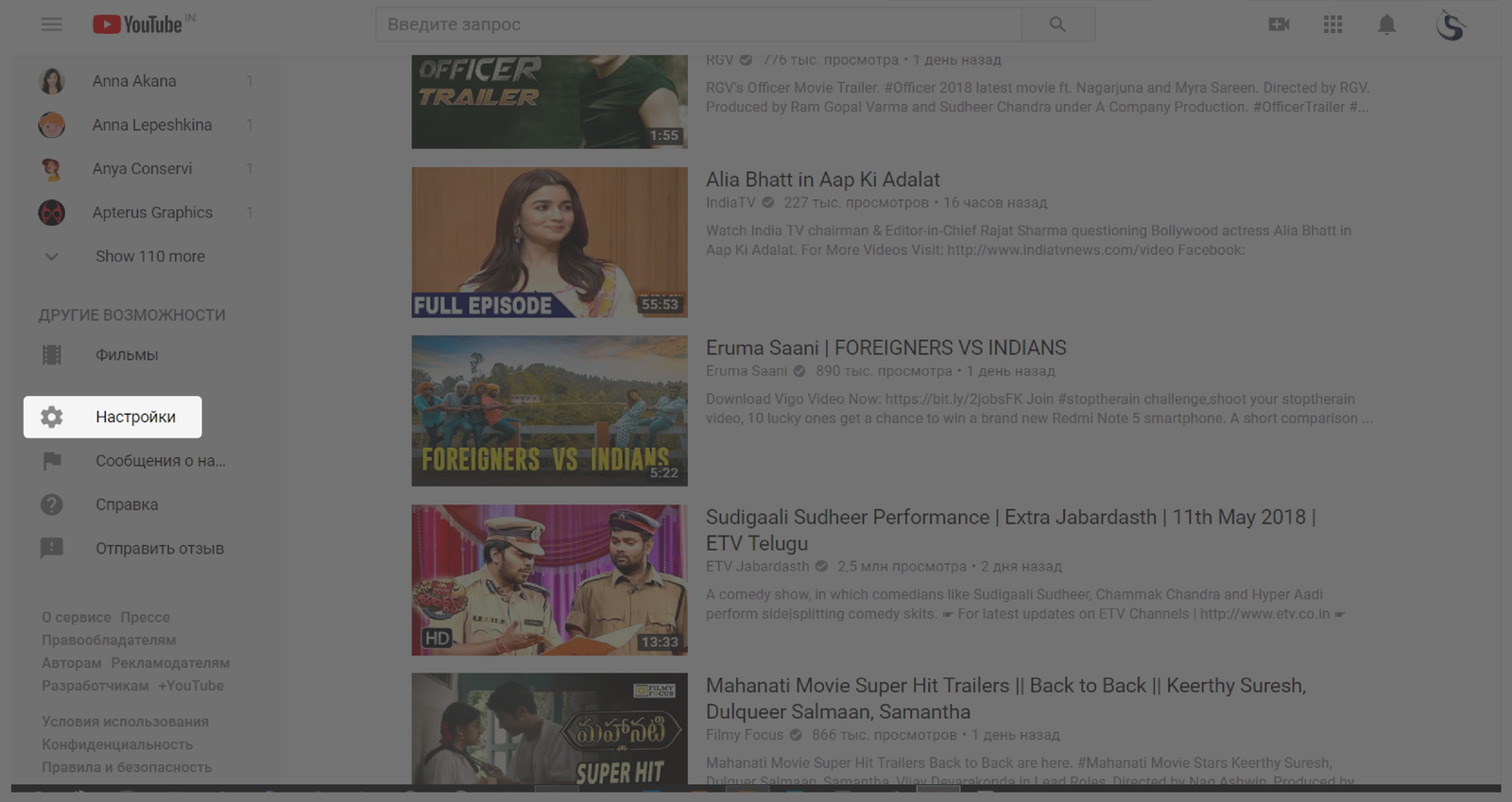
Task: Open Anna Lepeshkina subscription
Action: pyautogui.click(x=146, y=125)
